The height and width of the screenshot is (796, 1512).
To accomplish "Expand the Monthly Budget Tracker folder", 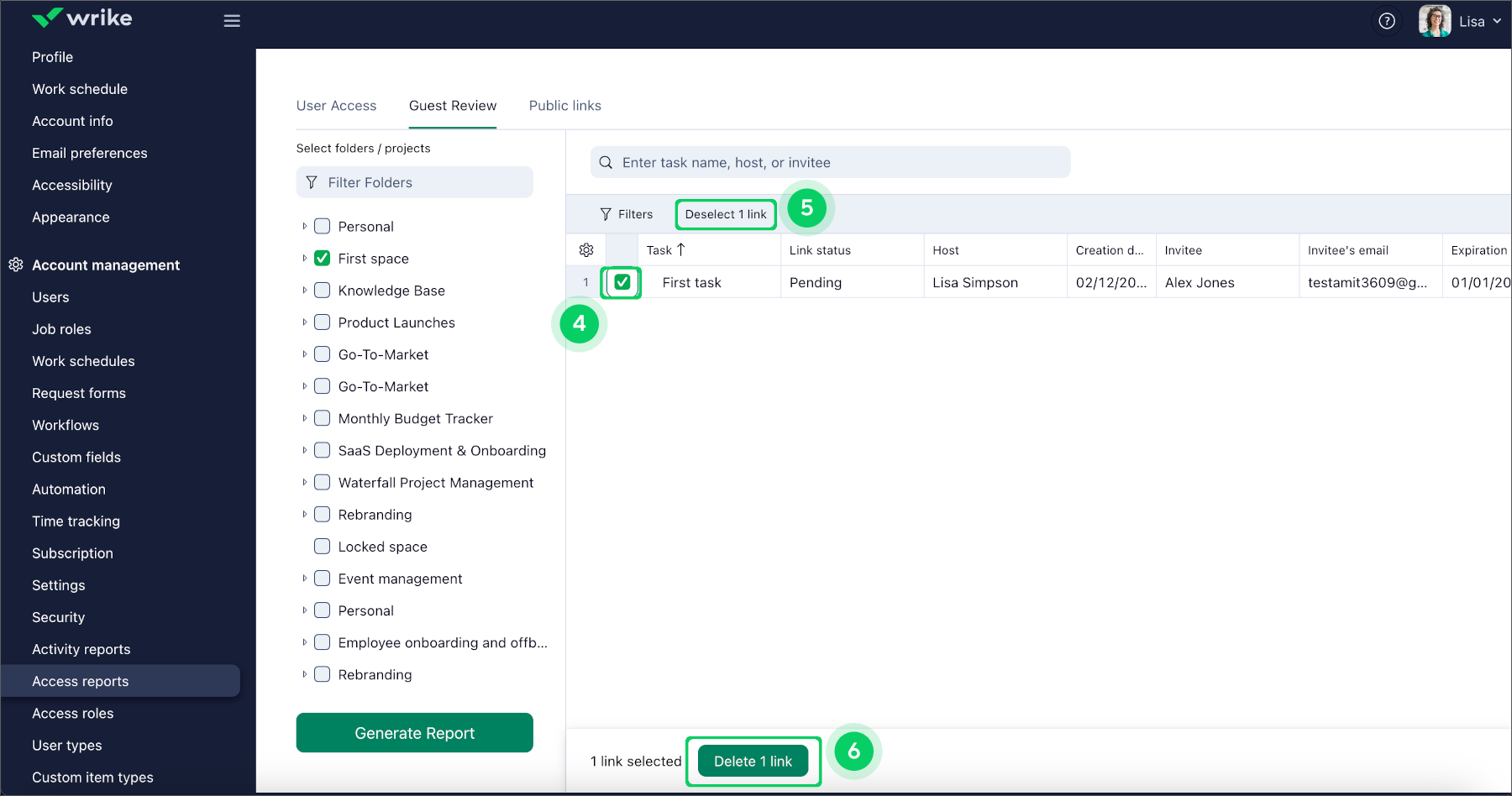I will tap(304, 418).
